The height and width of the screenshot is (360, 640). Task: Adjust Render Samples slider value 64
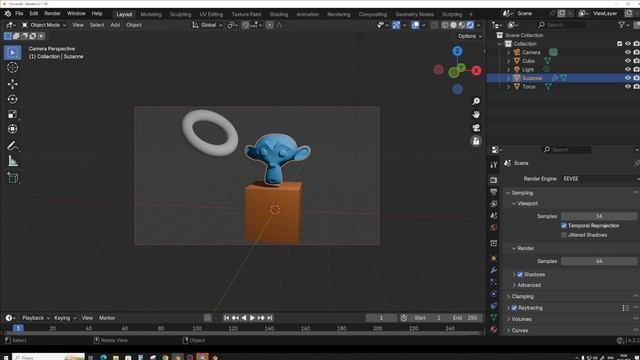coord(599,261)
